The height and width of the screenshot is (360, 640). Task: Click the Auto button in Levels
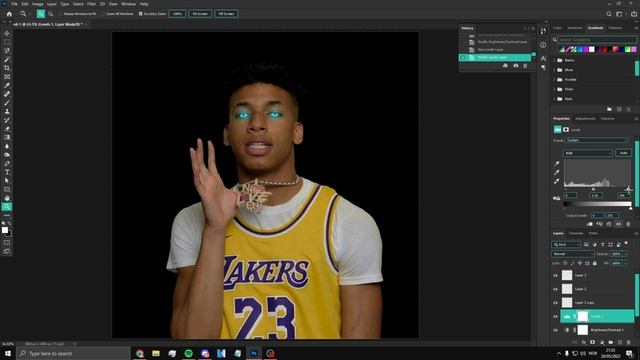pos(623,153)
